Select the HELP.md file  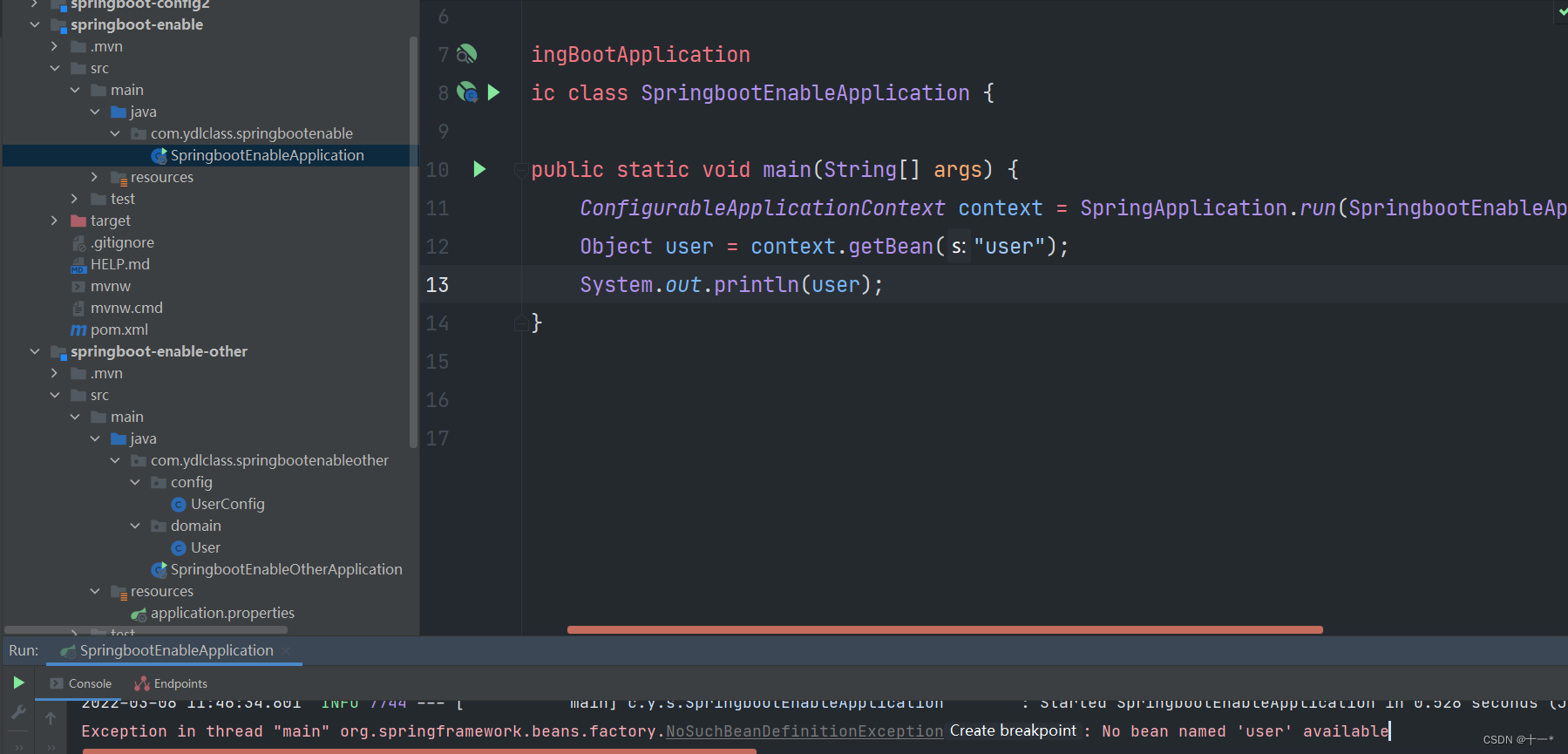coord(120,264)
